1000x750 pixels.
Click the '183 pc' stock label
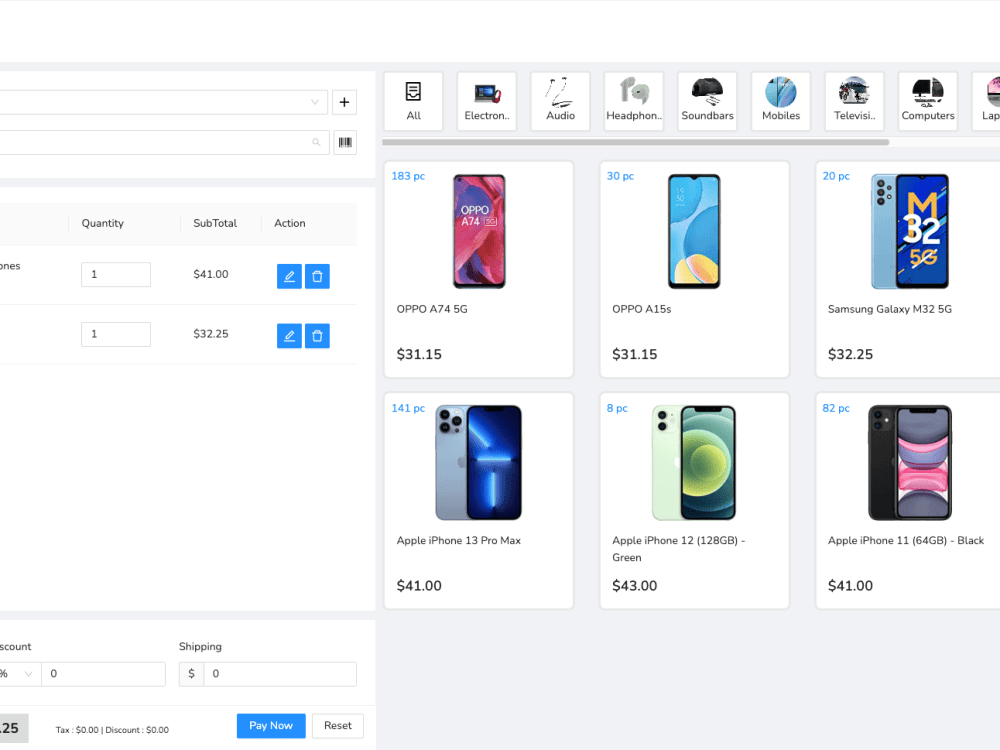pyautogui.click(x=408, y=176)
